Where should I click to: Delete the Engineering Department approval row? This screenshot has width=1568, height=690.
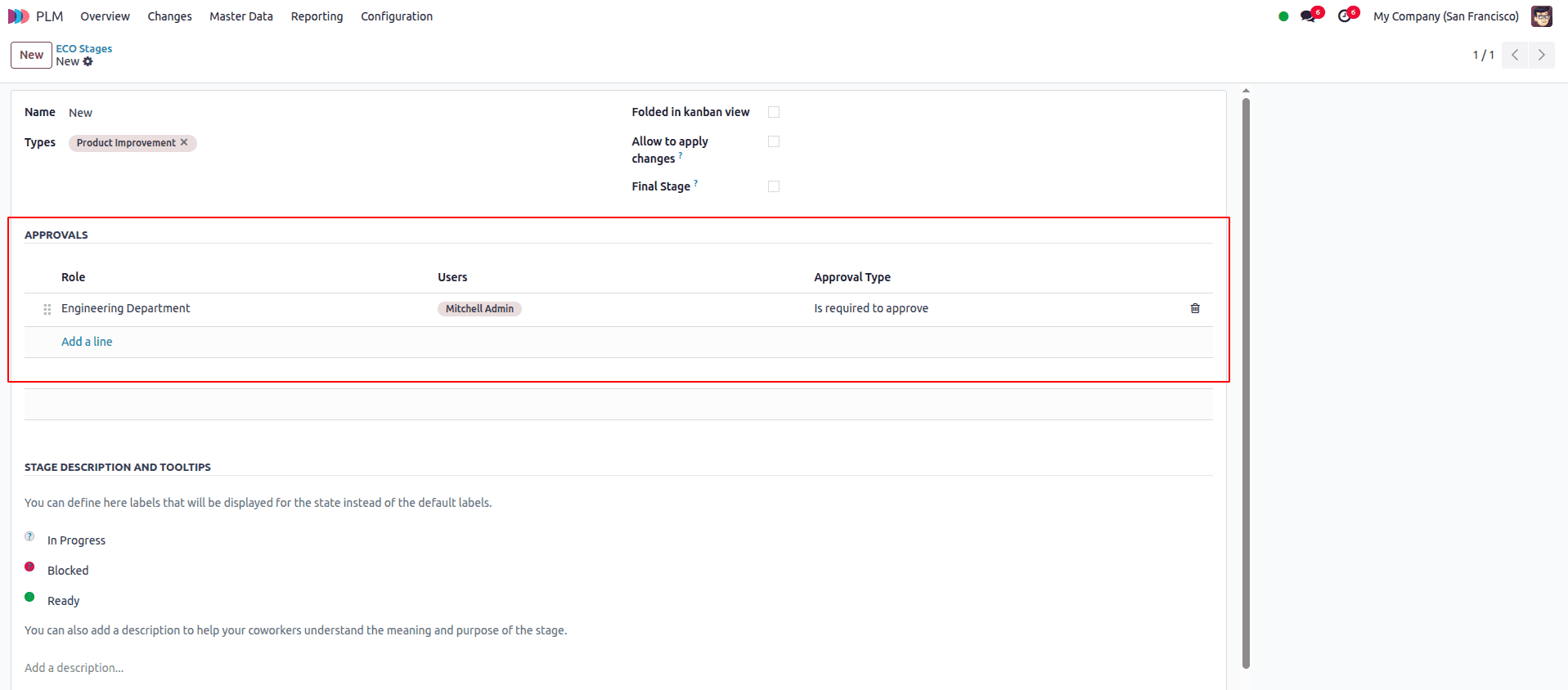tap(1195, 308)
